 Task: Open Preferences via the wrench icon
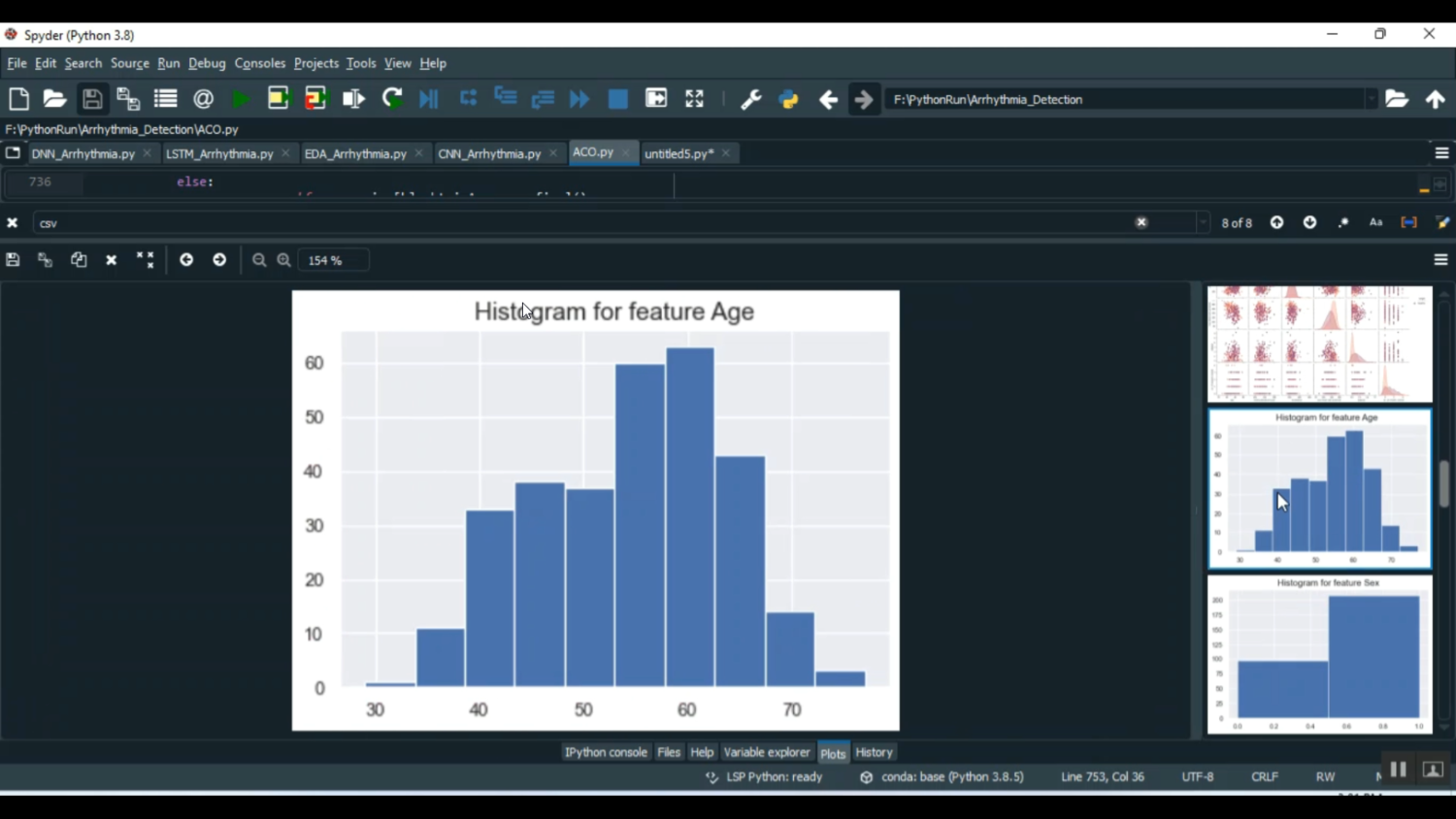(750, 99)
